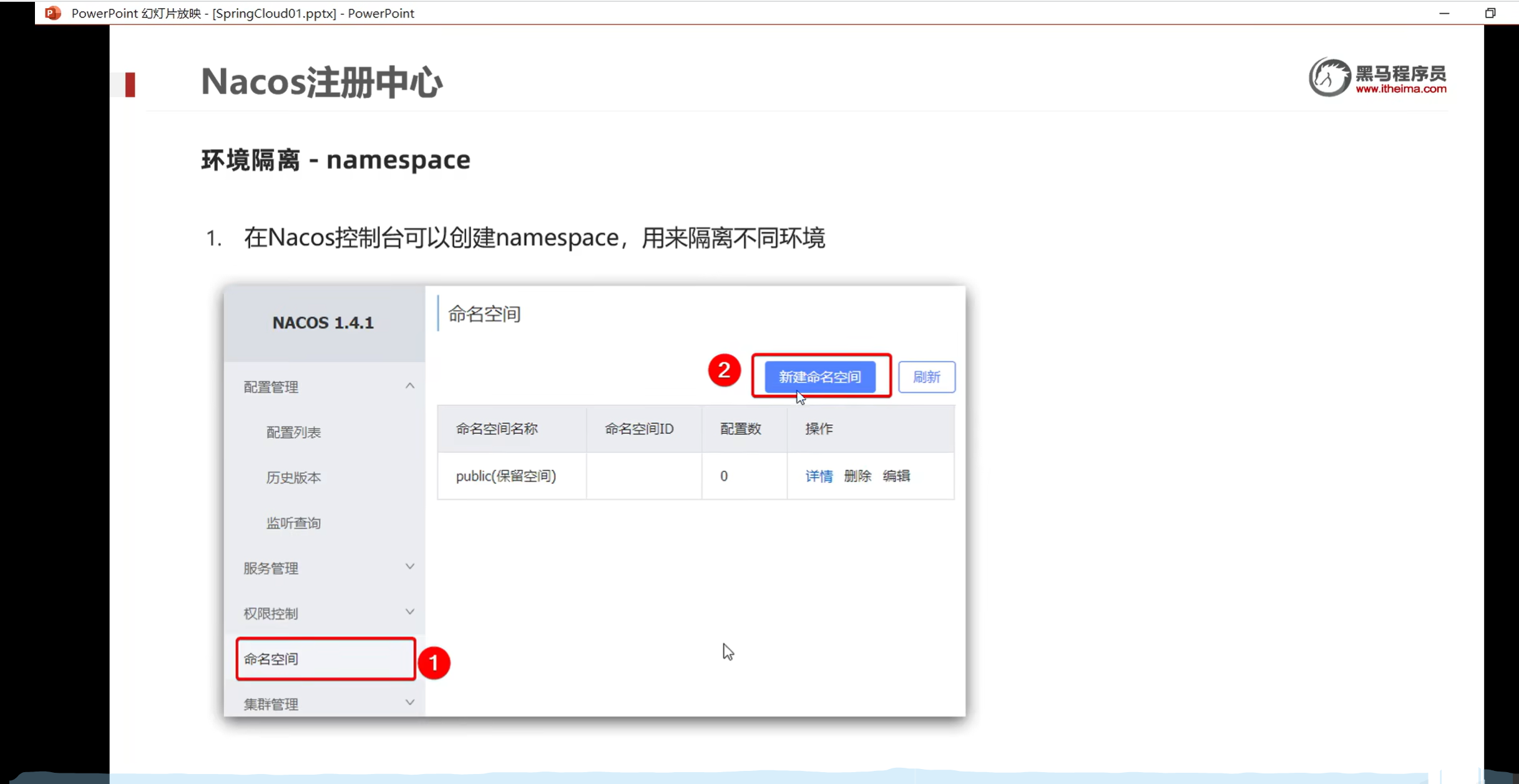
Task: Open the 配置列表 menu item
Action: 293,432
